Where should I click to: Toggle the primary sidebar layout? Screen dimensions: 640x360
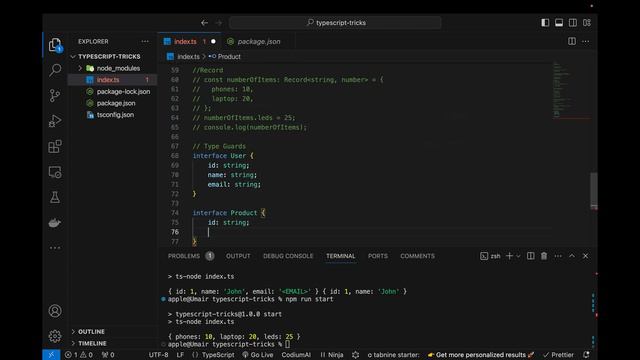(x=545, y=23)
